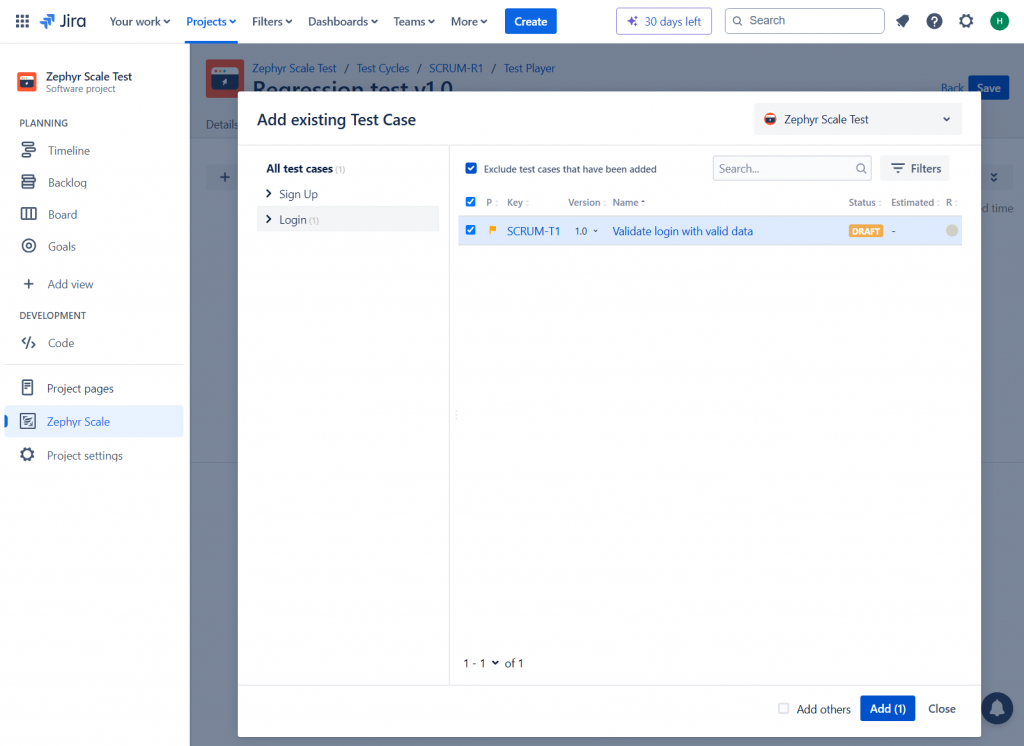This screenshot has height=746, width=1024.
Task: Sort by the Key column header
Action: pos(517,203)
